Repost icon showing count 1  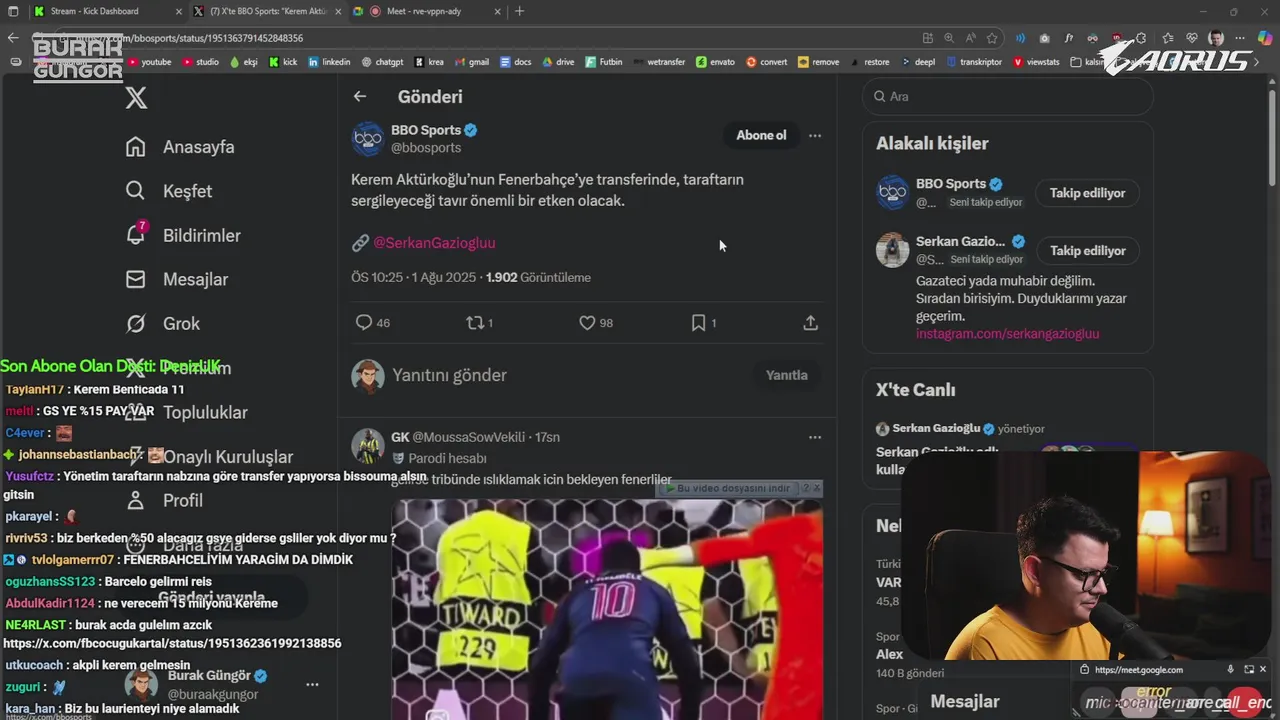coord(480,323)
